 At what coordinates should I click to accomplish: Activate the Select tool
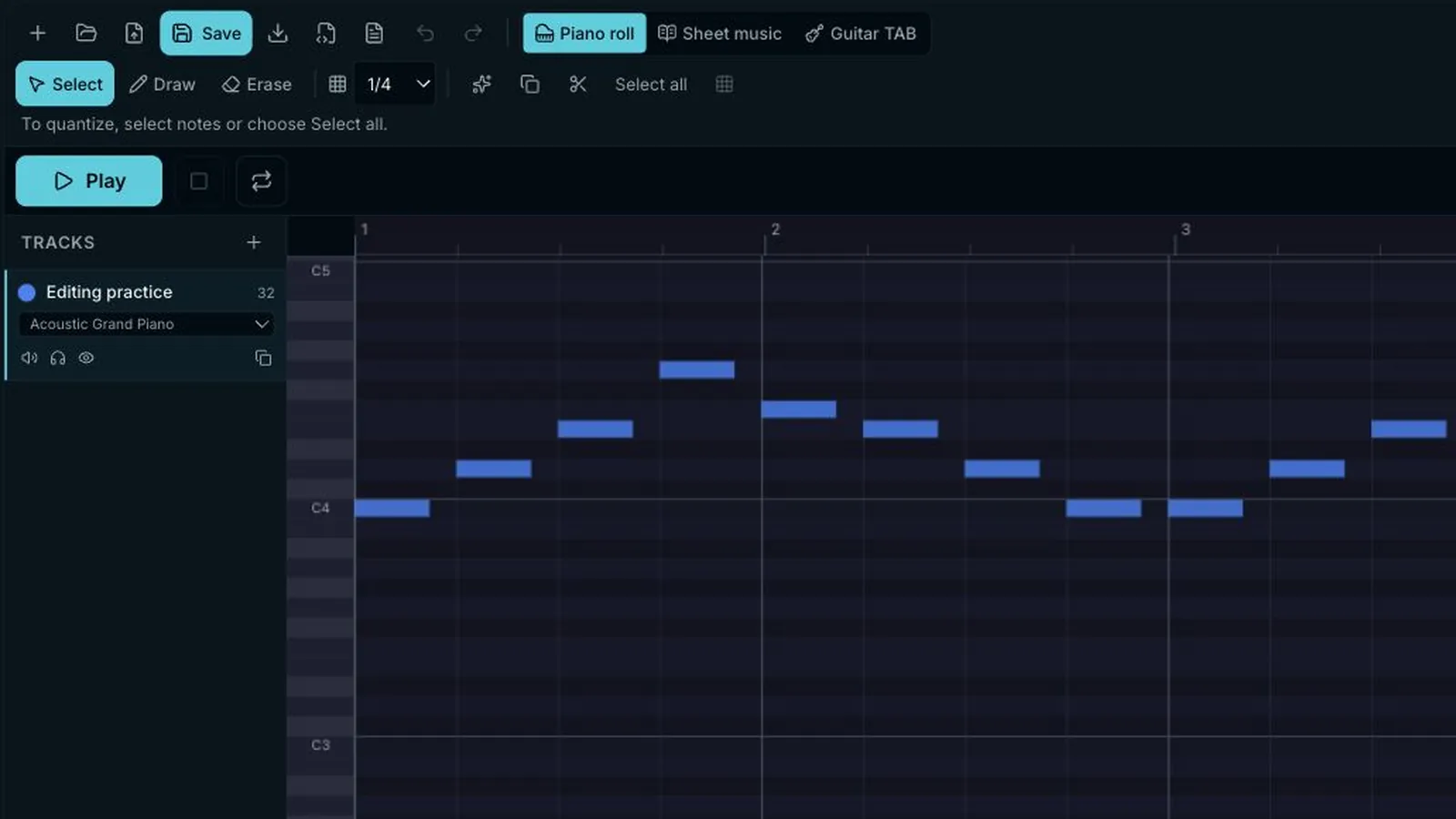65,84
